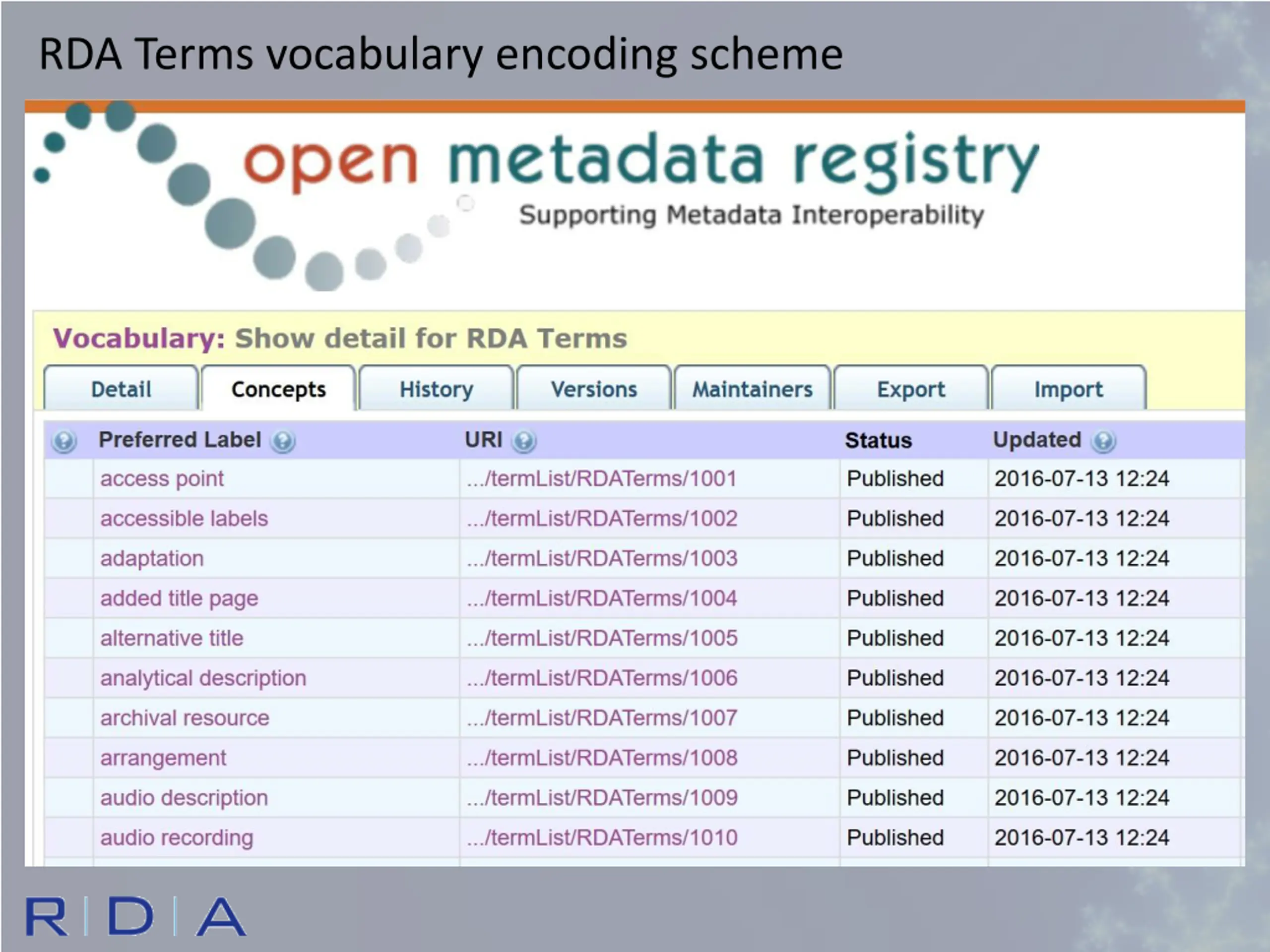This screenshot has width=1270, height=952.
Task: Open the Export tab
Action: coord(911,389)
